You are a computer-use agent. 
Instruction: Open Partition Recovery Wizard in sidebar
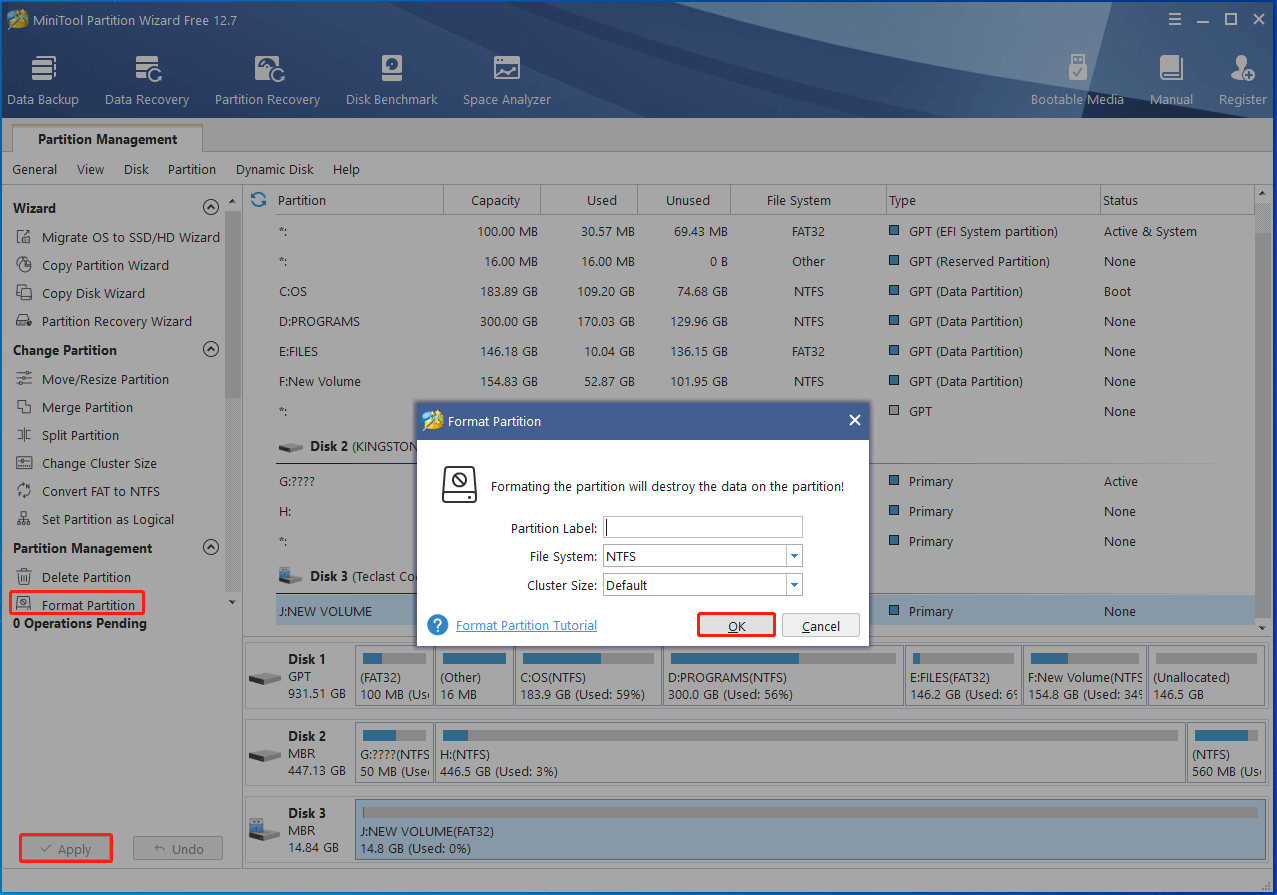[103, 321]
